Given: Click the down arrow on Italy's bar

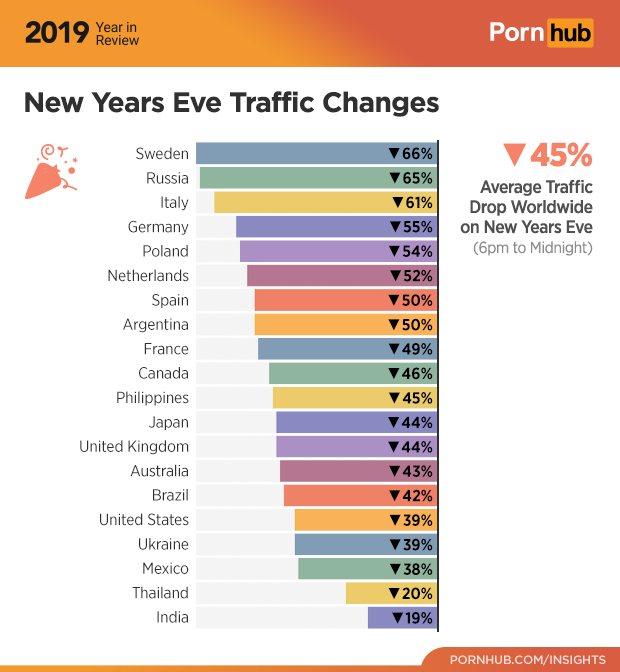Looking at the screenshot, I should point(397,203).
